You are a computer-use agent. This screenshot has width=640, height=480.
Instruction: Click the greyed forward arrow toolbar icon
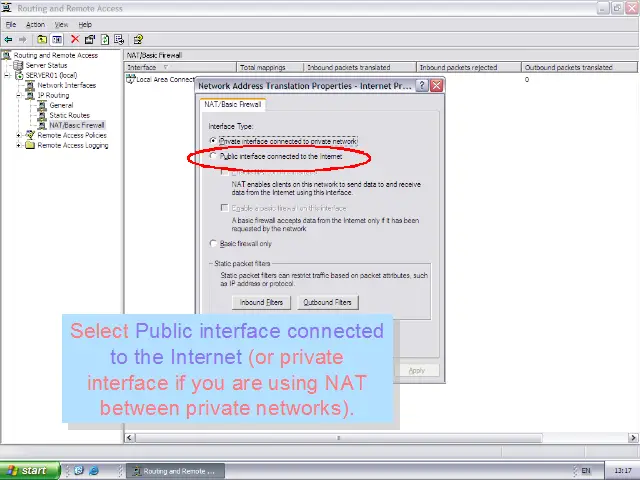22,40
